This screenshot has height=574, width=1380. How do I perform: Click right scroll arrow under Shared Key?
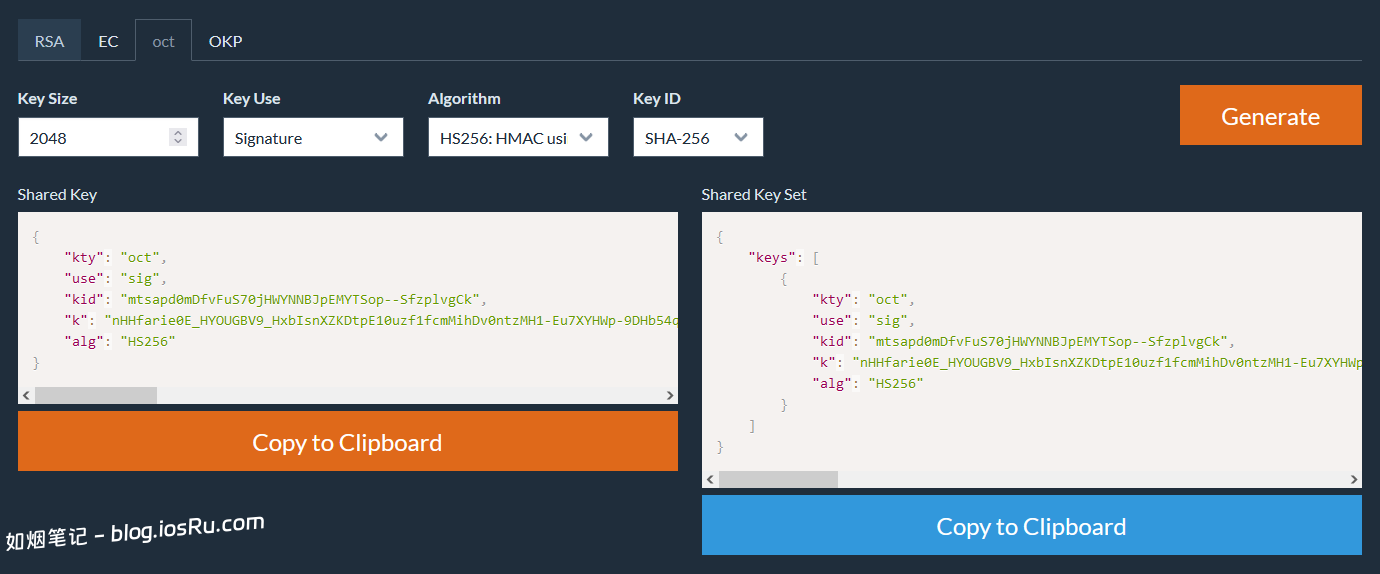670,396
